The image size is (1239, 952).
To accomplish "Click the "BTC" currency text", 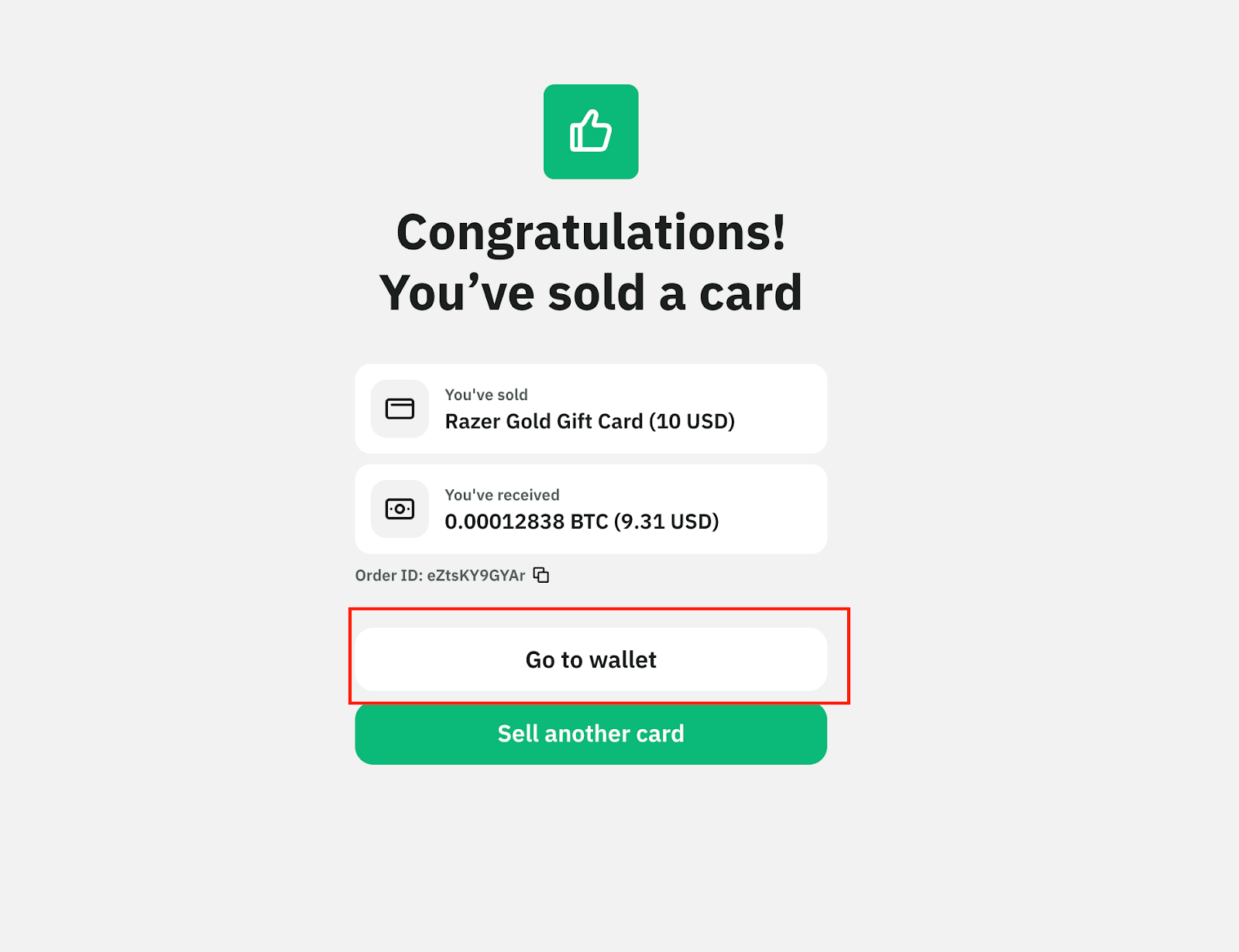I will (589, 522).
